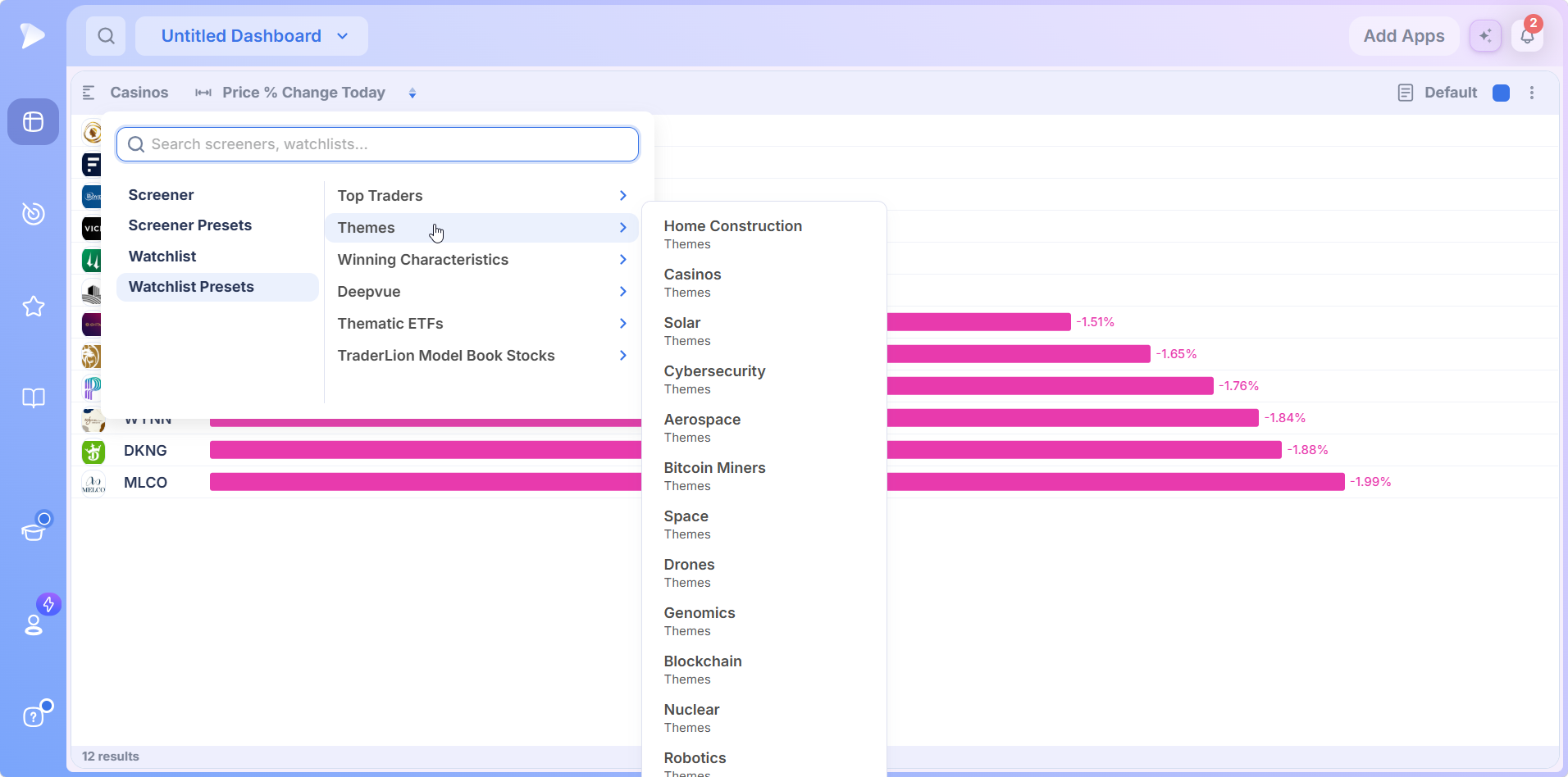The width and height of the screenshot is (1568, 777).
Task: Click the -1.99% bar value
Action: 1370,482
